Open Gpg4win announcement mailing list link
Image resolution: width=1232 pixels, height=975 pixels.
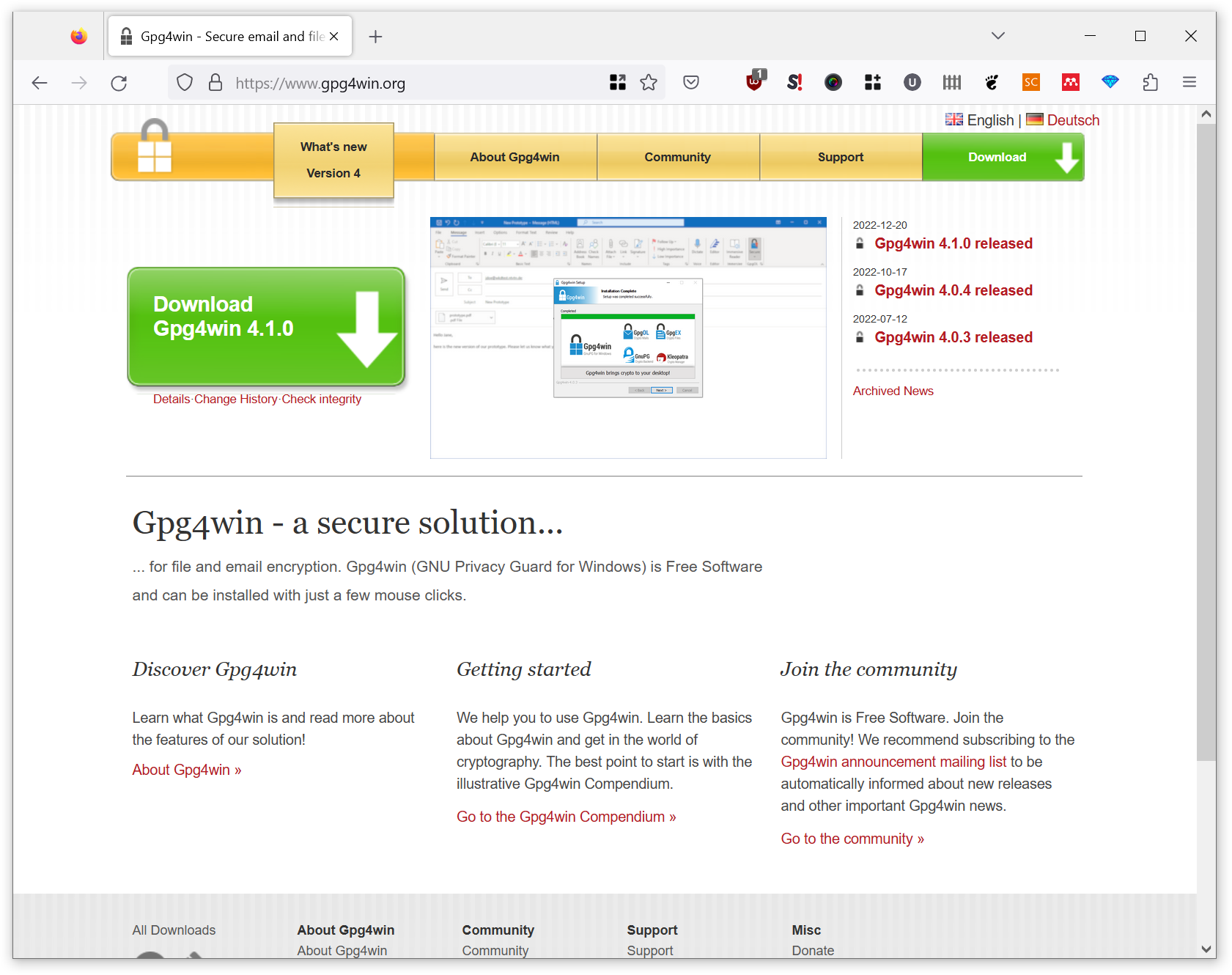tap(893, 762)
